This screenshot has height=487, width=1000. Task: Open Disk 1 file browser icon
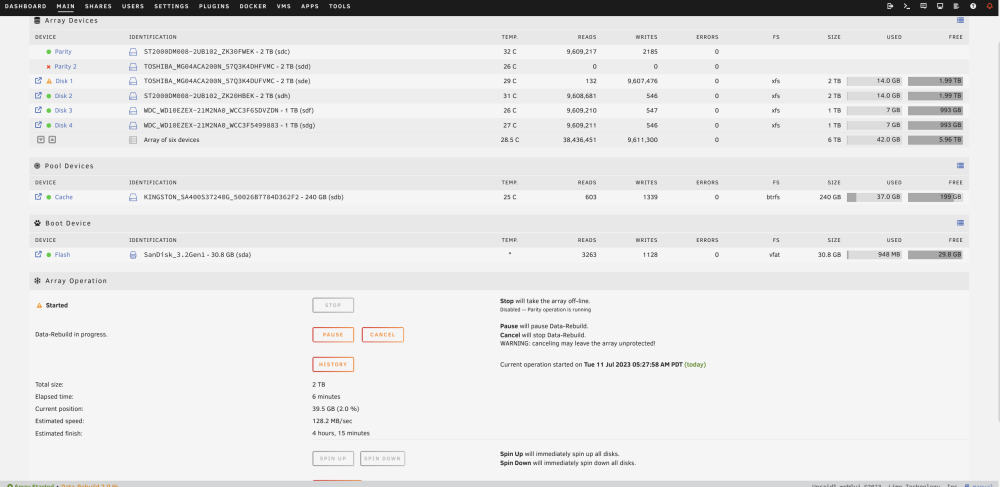tap(38, 81)
